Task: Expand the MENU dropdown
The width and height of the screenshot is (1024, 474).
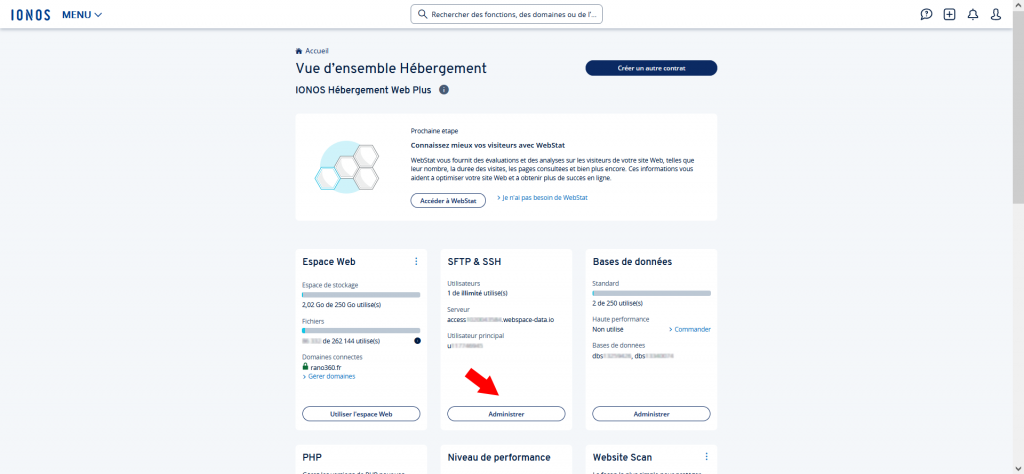Action: coord(82,14)
